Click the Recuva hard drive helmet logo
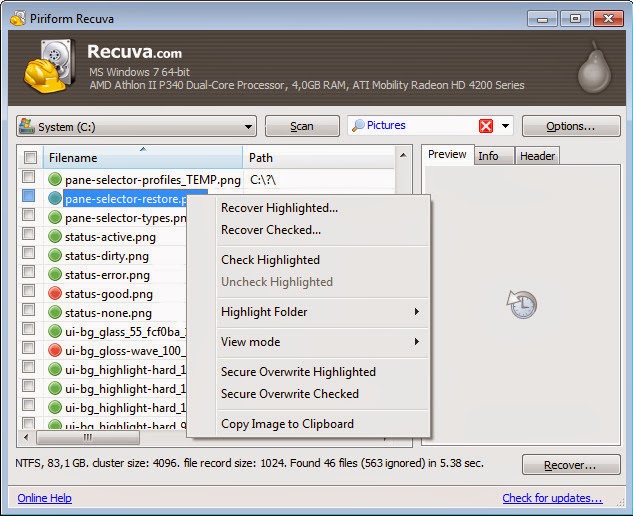 click(49, 66)
